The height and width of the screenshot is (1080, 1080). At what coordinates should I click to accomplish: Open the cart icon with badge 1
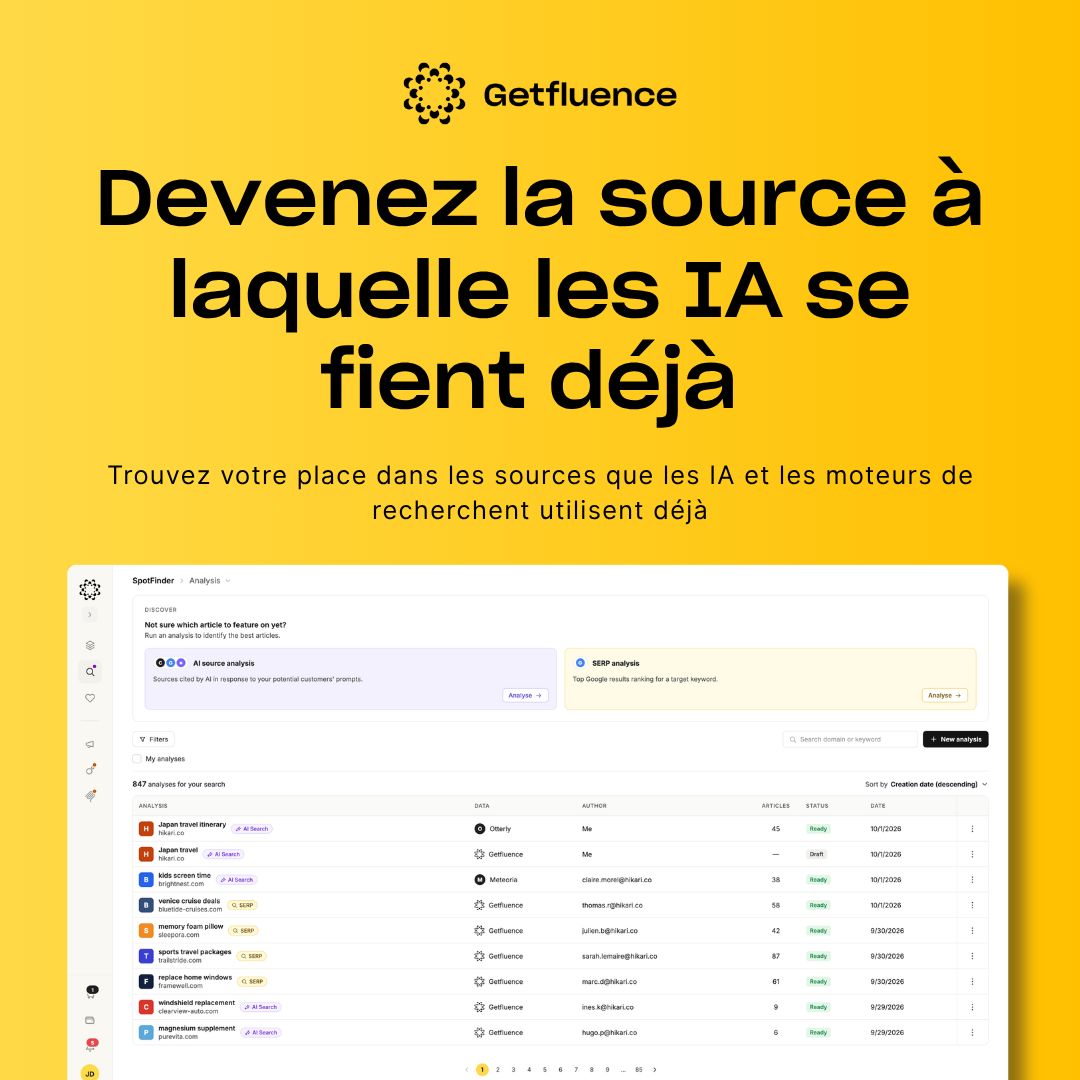pyautogui.click(x=91, y=992)
